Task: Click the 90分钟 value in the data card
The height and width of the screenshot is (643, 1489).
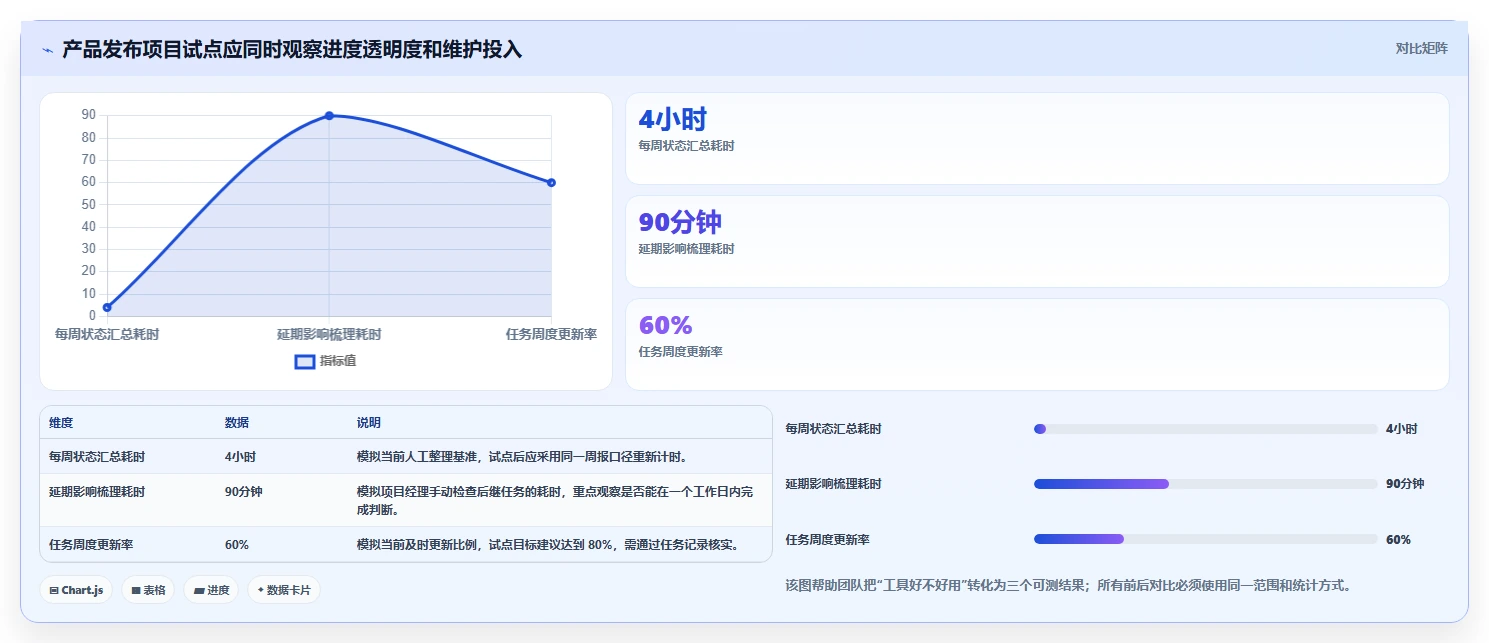Action: pos(680,222)
